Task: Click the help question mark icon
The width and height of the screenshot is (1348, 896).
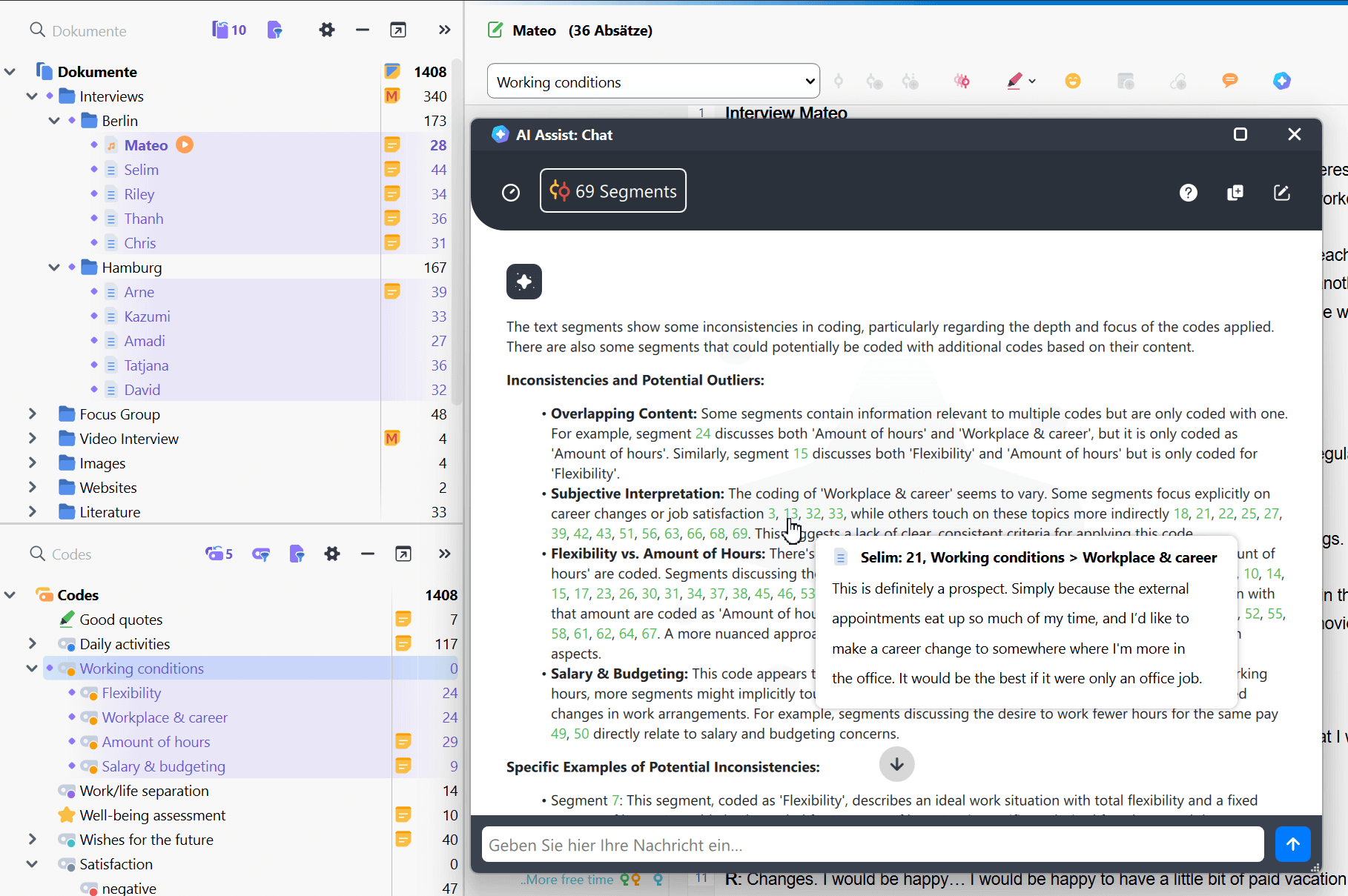Action: click(x=1188, y=193)
